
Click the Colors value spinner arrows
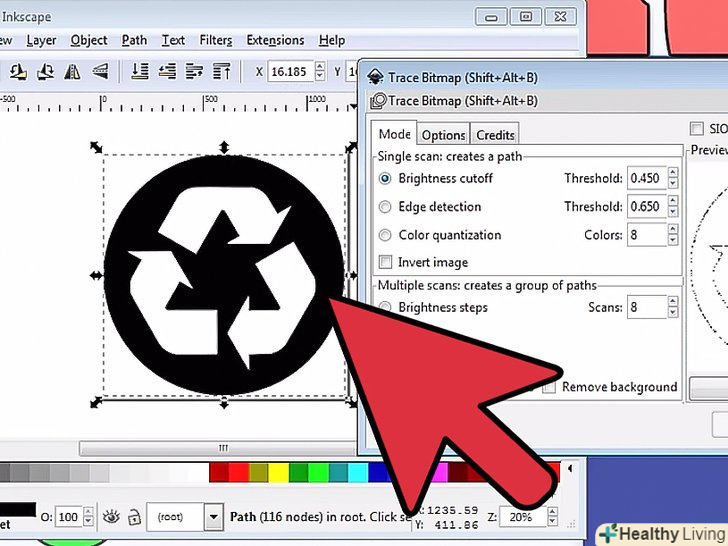pos(674,235)
